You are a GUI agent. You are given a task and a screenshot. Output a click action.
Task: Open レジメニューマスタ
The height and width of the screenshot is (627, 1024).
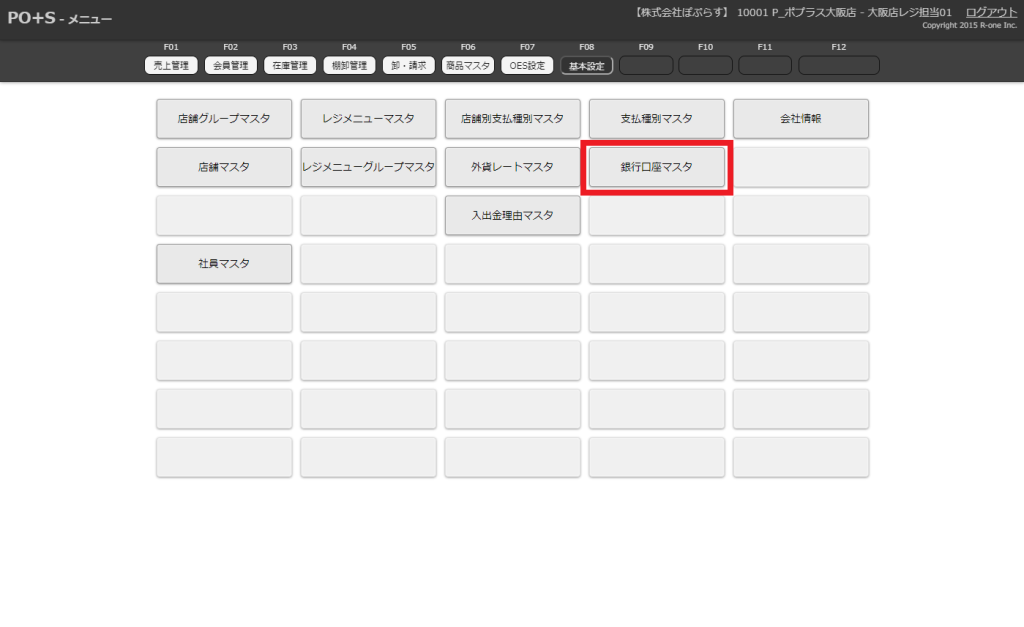click(x=368, y=118)
